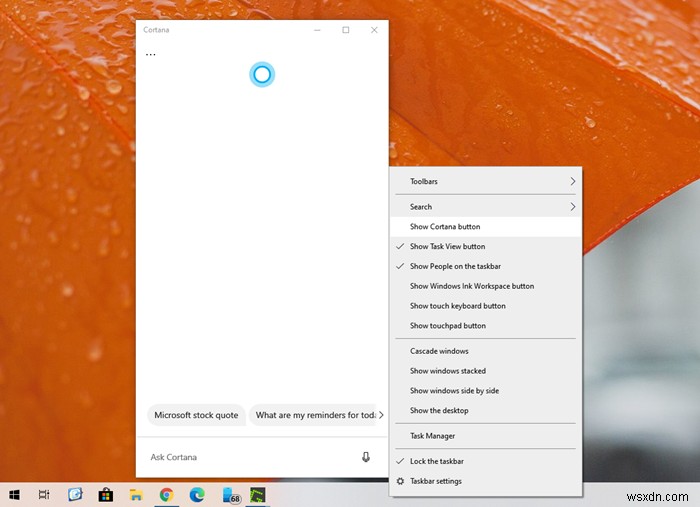This screenshot has height=507, width=700.
Task: Click the Cortana blue circle logo
Action: pos(262,75)
